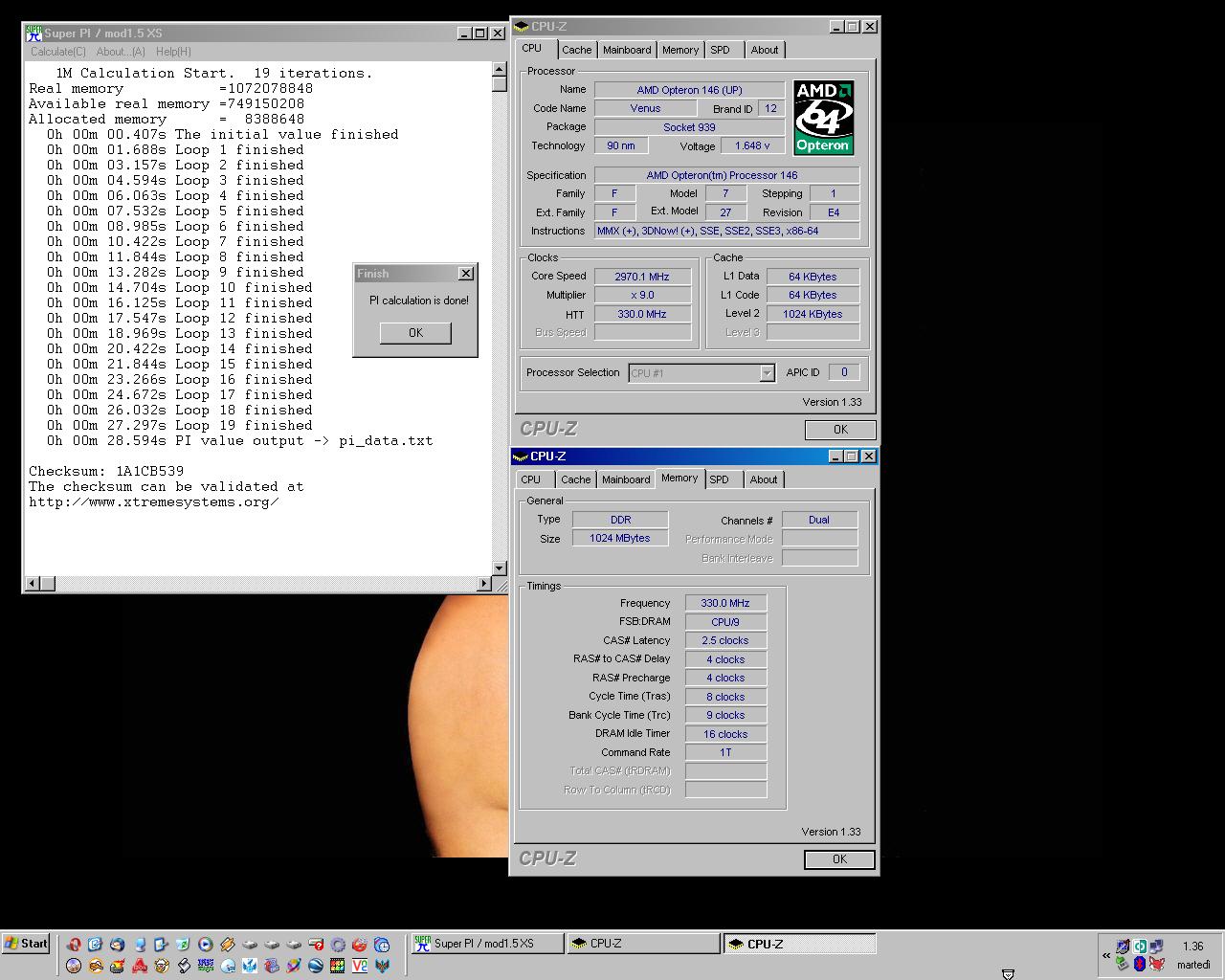Click the Super PI vertical scrollbar up arrow
This screenshot has height=980, width=1225.
pos(499,69)
